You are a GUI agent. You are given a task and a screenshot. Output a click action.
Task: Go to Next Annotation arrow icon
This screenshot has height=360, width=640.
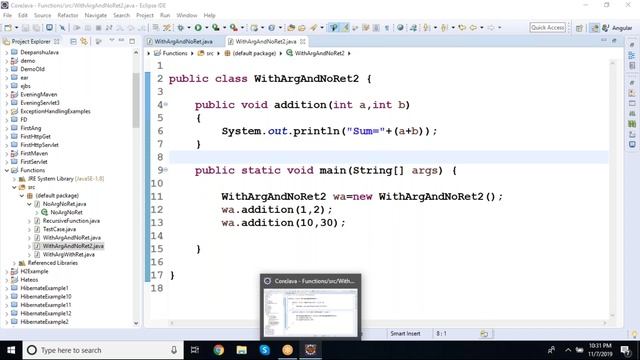click(427, 28)
